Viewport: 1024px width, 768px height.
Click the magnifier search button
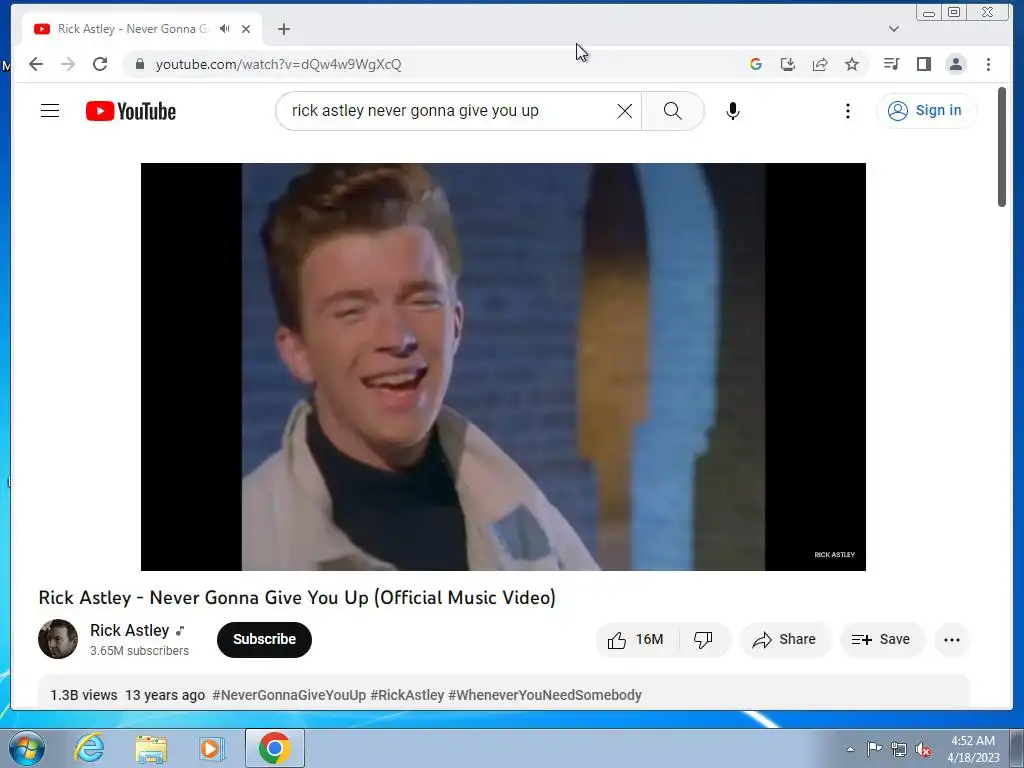pos(673,111)
